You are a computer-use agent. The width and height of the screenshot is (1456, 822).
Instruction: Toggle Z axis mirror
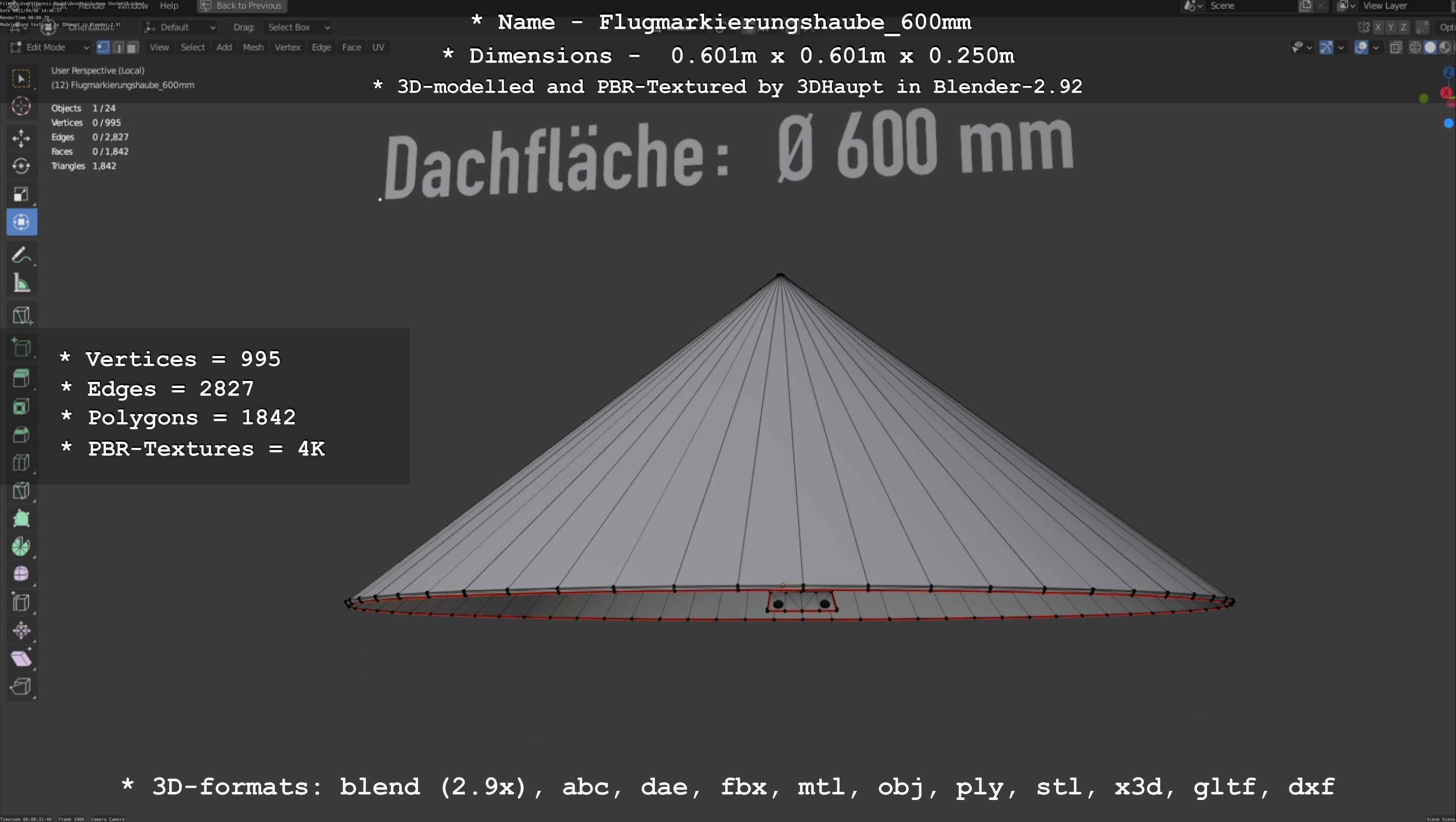(x=1403, y=27)
